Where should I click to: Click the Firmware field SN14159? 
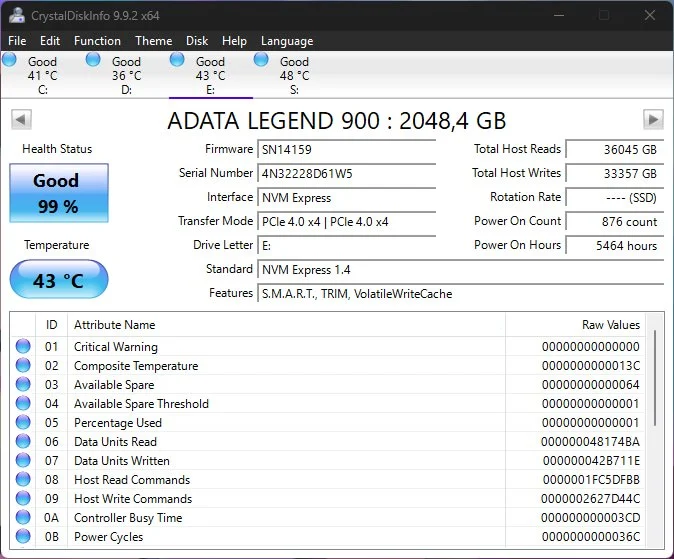tap(346, 149)
